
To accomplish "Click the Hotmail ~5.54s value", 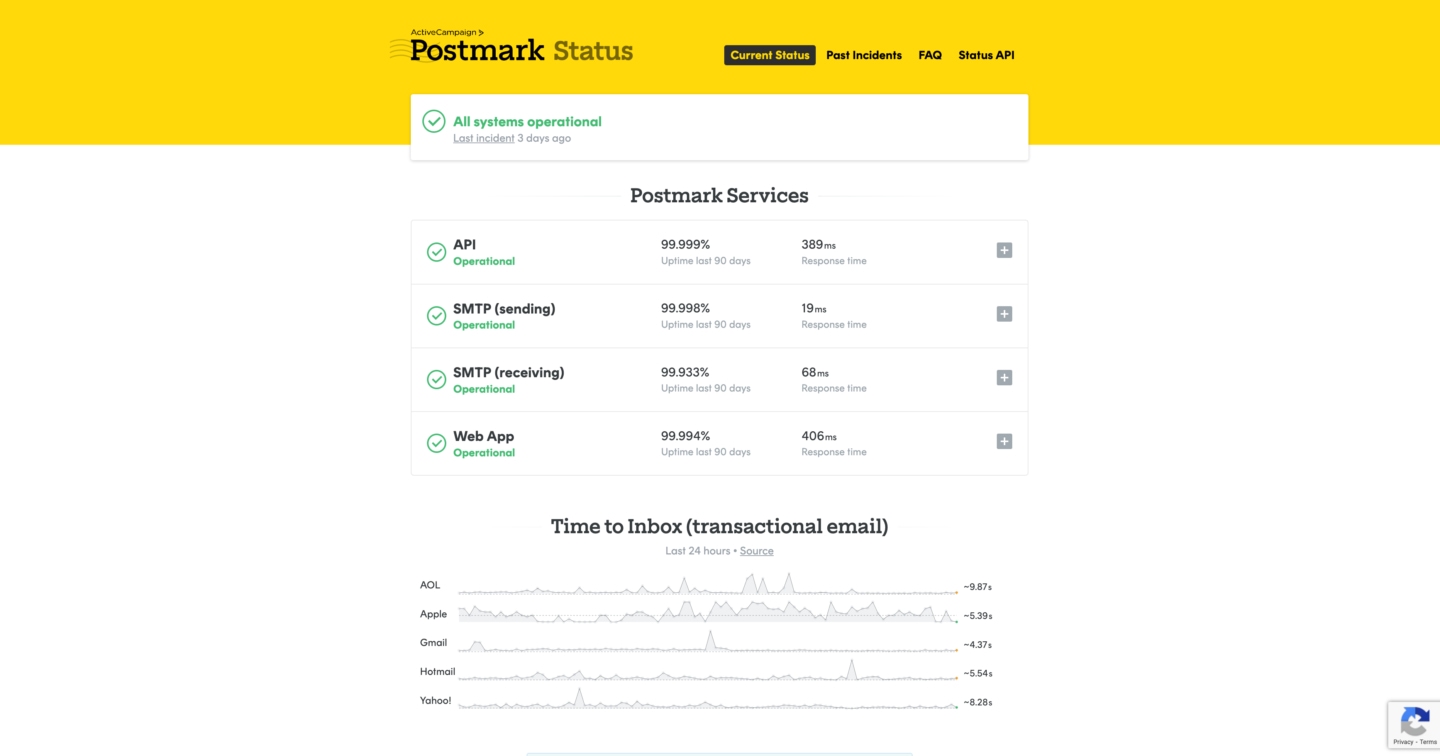I will tap(978, 674).
